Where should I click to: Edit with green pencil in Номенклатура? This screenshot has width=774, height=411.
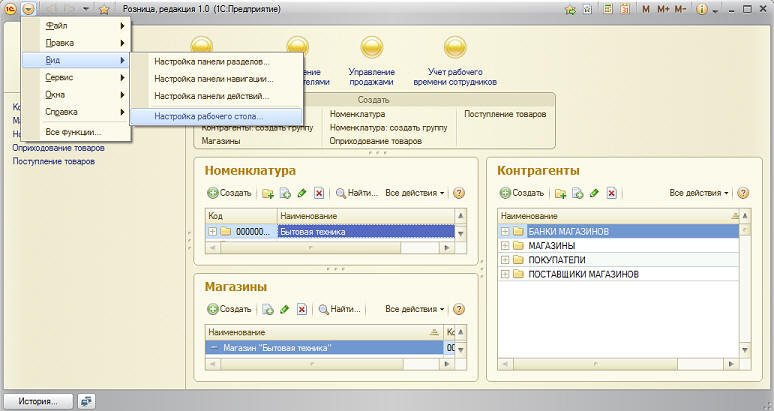[x=302, y=193]
